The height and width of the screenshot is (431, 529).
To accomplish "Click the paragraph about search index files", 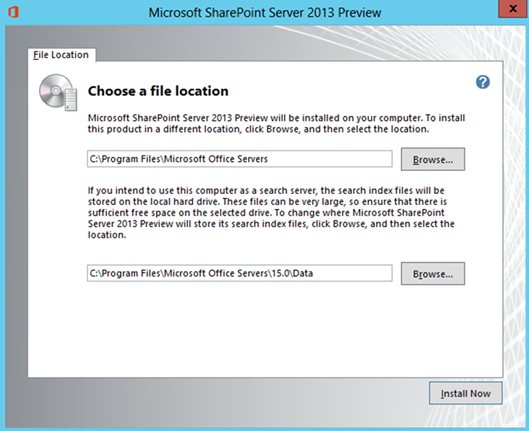I will coord(271,212).
